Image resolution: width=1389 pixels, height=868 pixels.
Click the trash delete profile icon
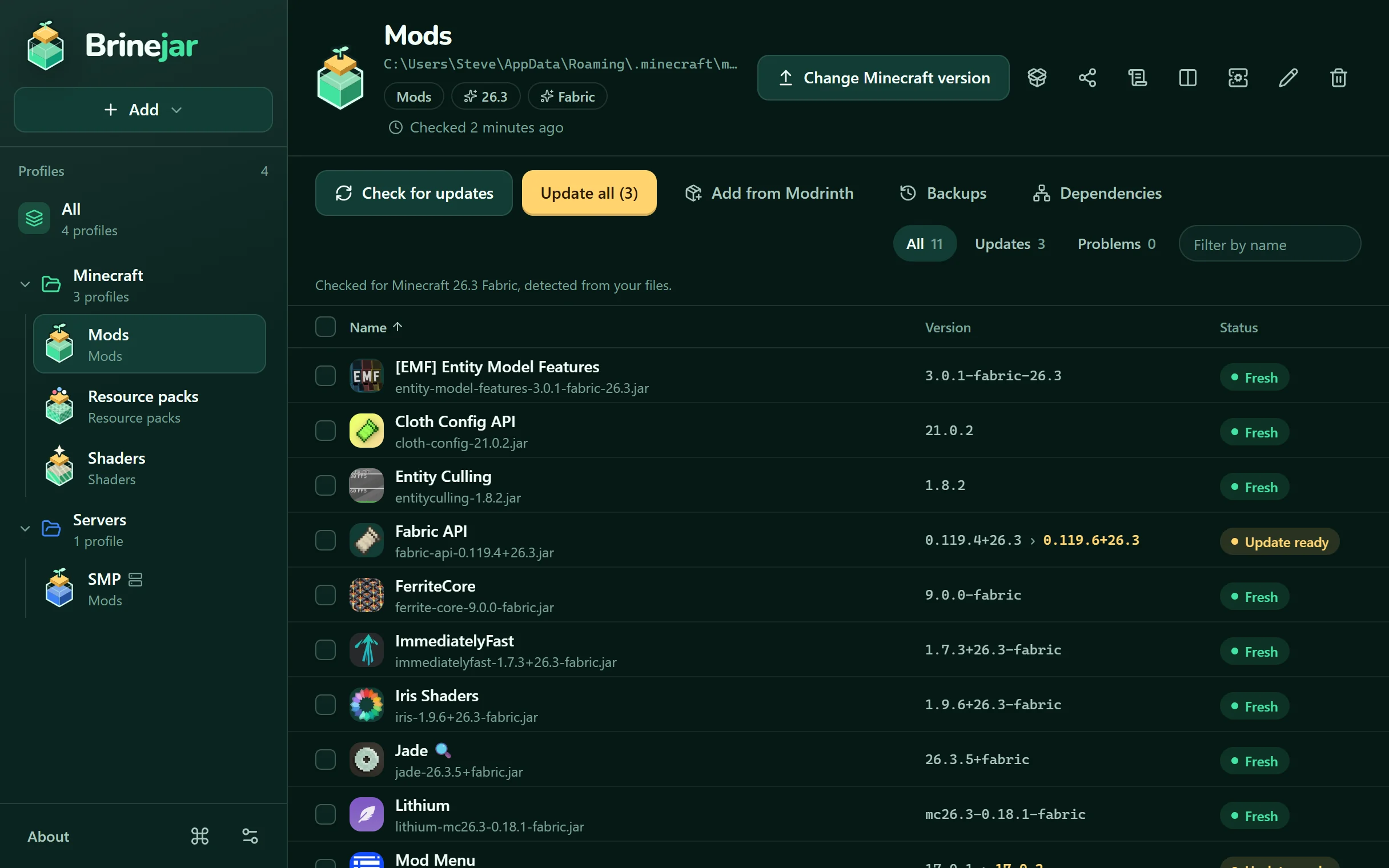coord(1339,78)
